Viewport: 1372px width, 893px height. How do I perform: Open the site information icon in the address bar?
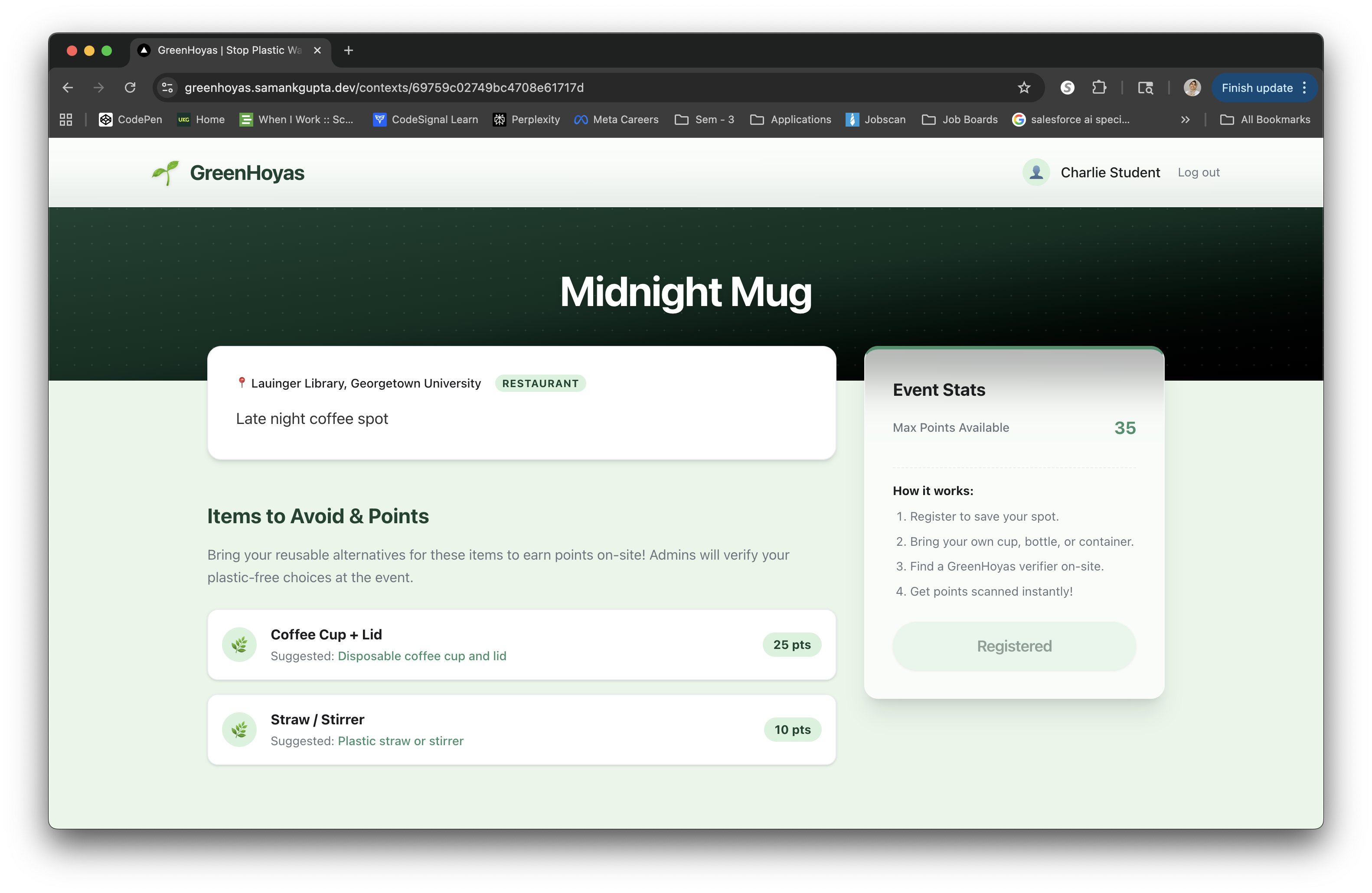pyautogui.click(x=168, y=88)
